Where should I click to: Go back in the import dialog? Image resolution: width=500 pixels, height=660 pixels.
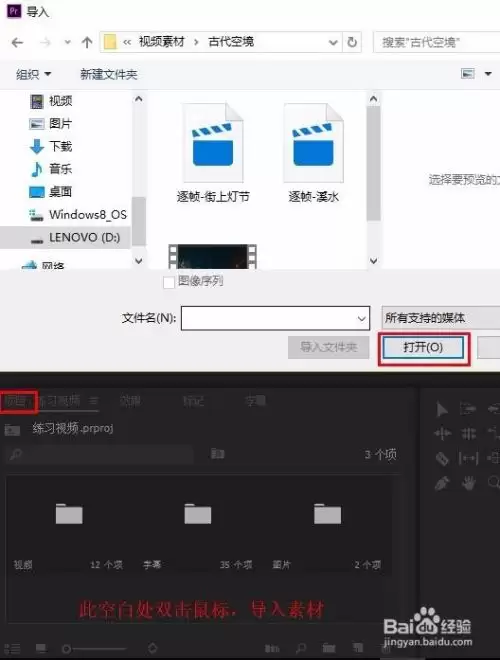click(x=17, y=43)
